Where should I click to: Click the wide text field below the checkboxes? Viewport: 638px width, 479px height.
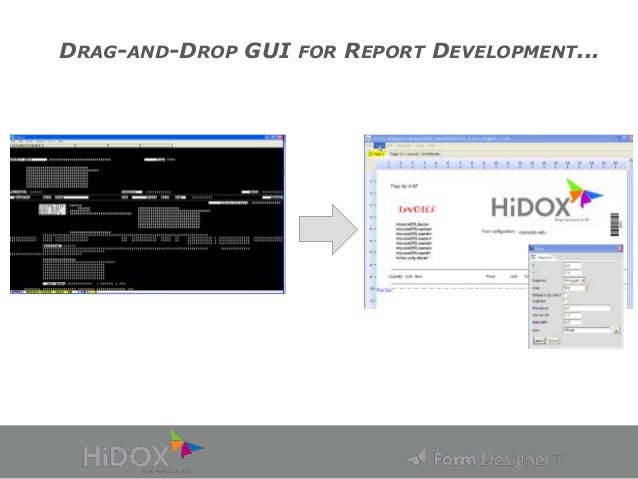tap(586, 308)
